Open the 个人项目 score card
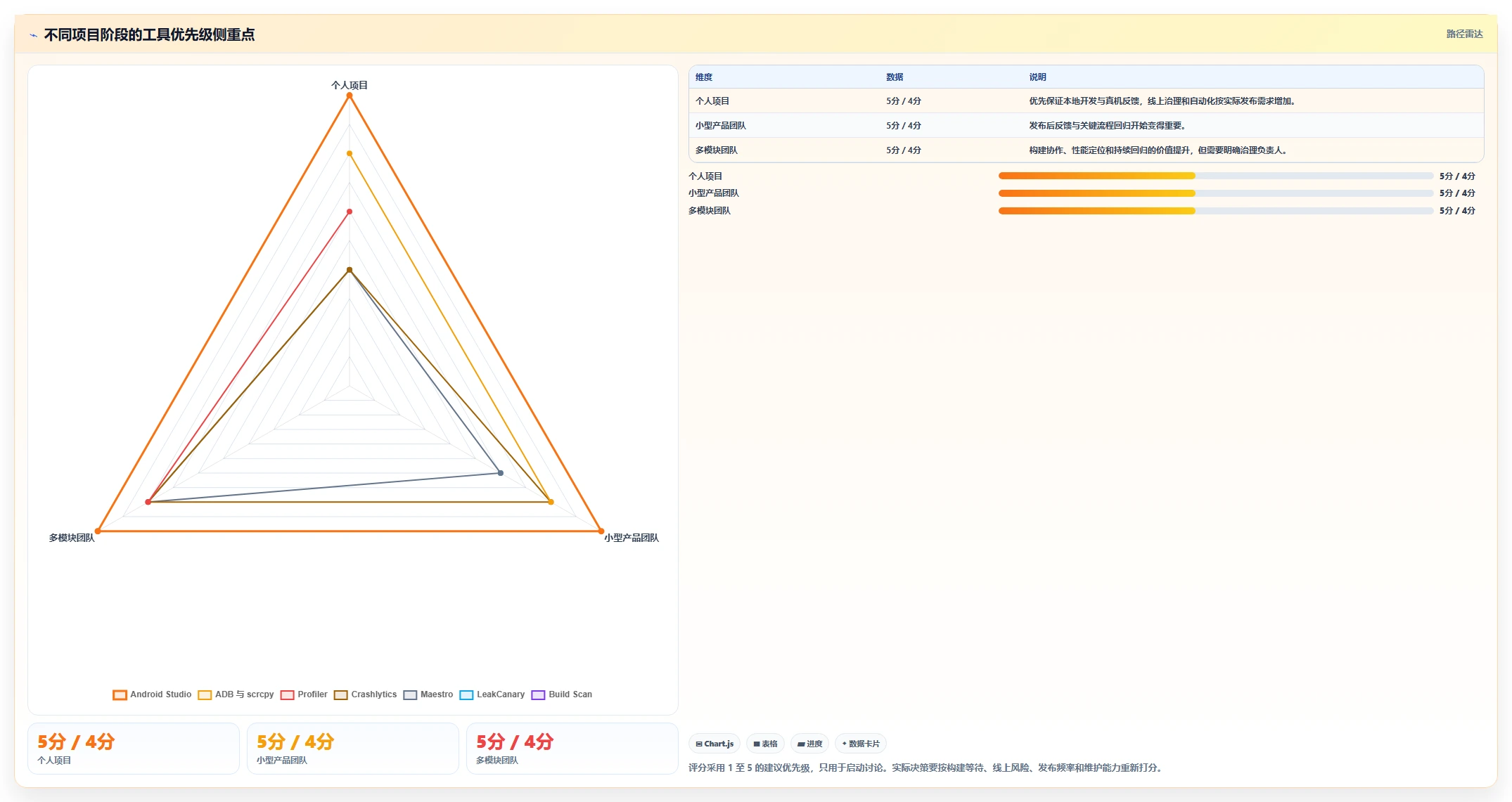Viewport: 1512px width, 802px height. (134, 749)
